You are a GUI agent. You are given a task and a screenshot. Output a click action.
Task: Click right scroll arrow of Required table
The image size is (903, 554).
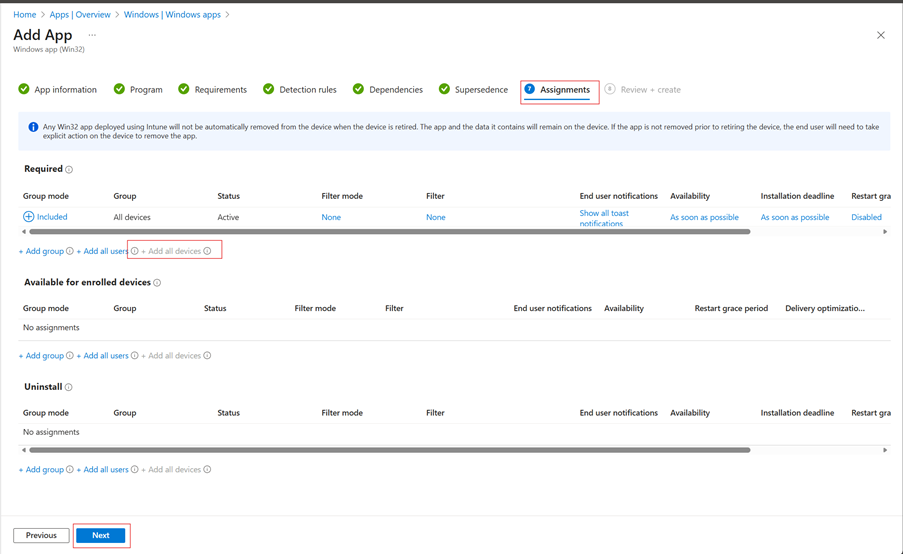tap(885, 232)
